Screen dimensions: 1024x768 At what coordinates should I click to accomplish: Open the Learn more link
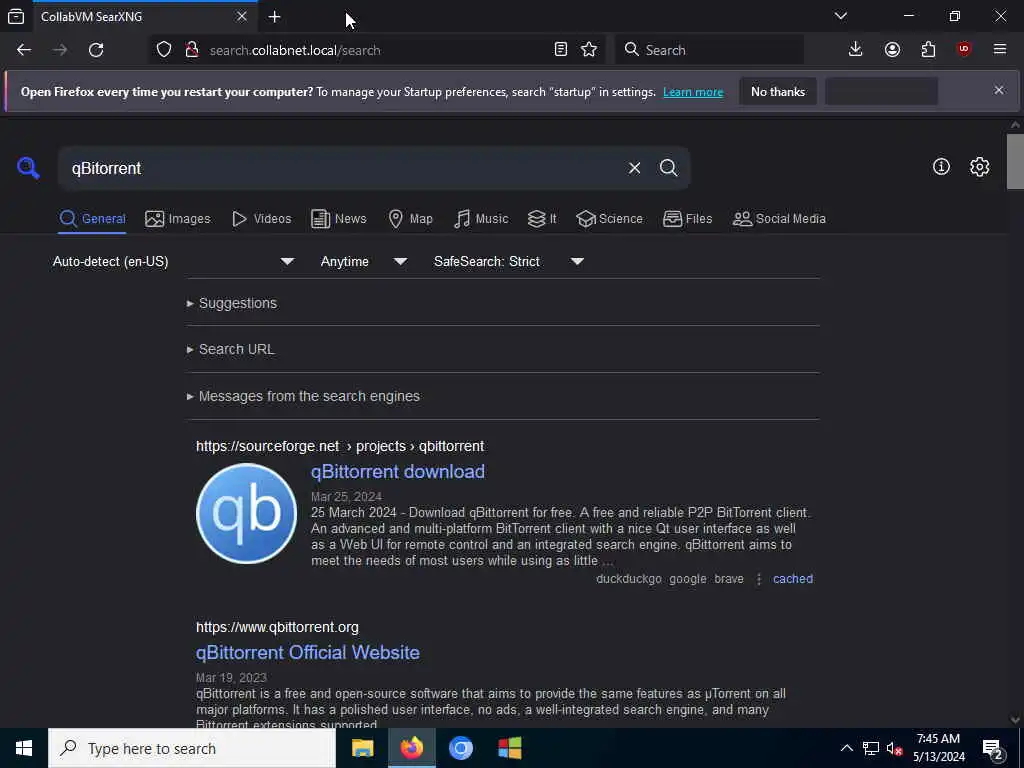693,92
